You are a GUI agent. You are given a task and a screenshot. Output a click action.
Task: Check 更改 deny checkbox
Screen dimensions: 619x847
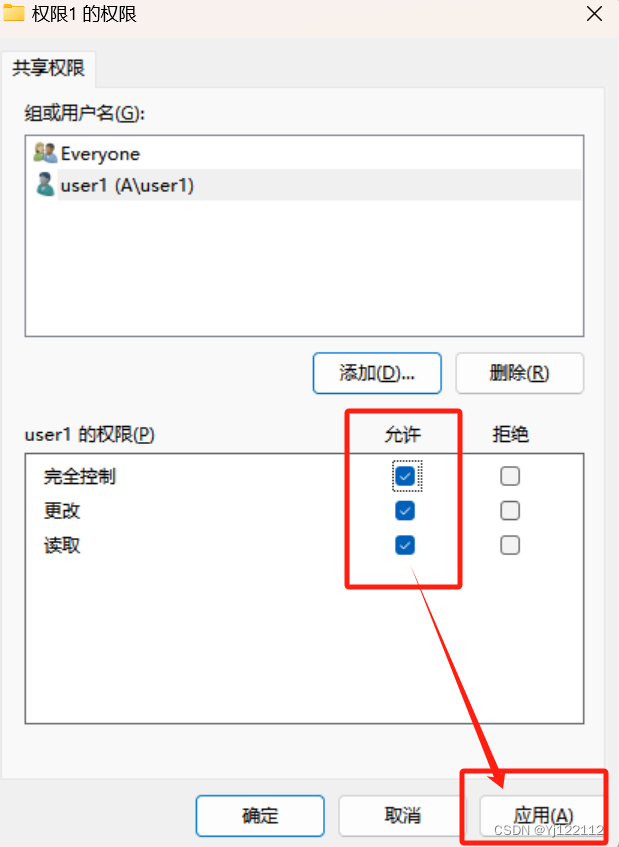click(x=510, y=510)
